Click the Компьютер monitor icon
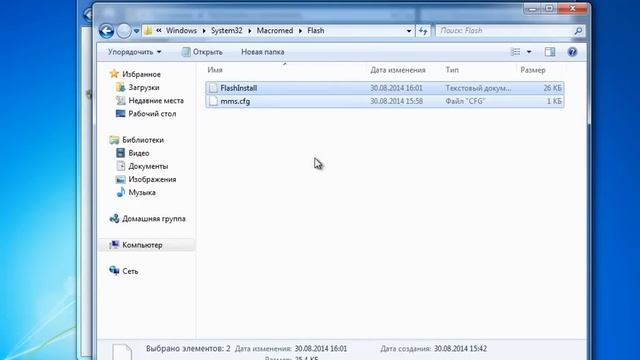This screenshot has width=640, height=360. (x=114, y=245)
